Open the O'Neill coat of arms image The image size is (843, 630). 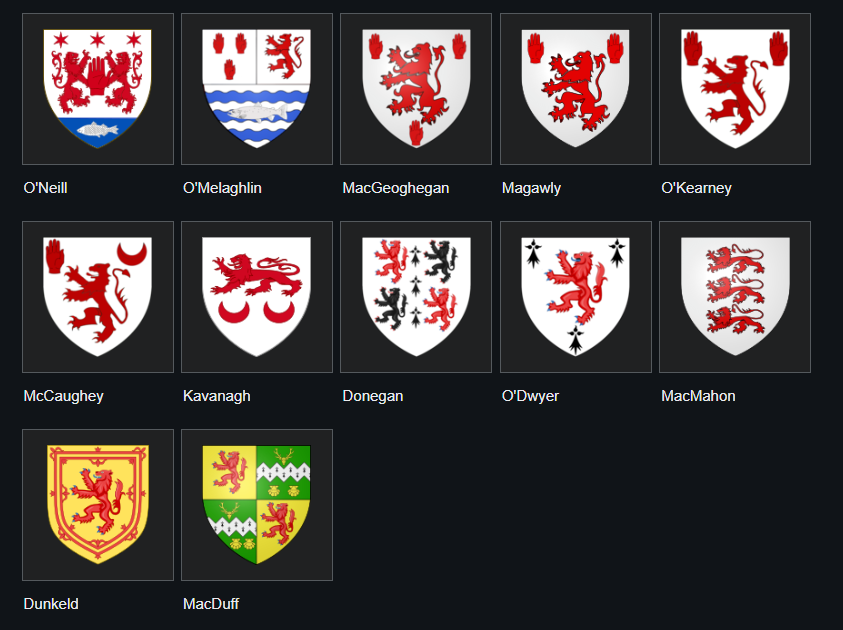[x=97, y=89]
